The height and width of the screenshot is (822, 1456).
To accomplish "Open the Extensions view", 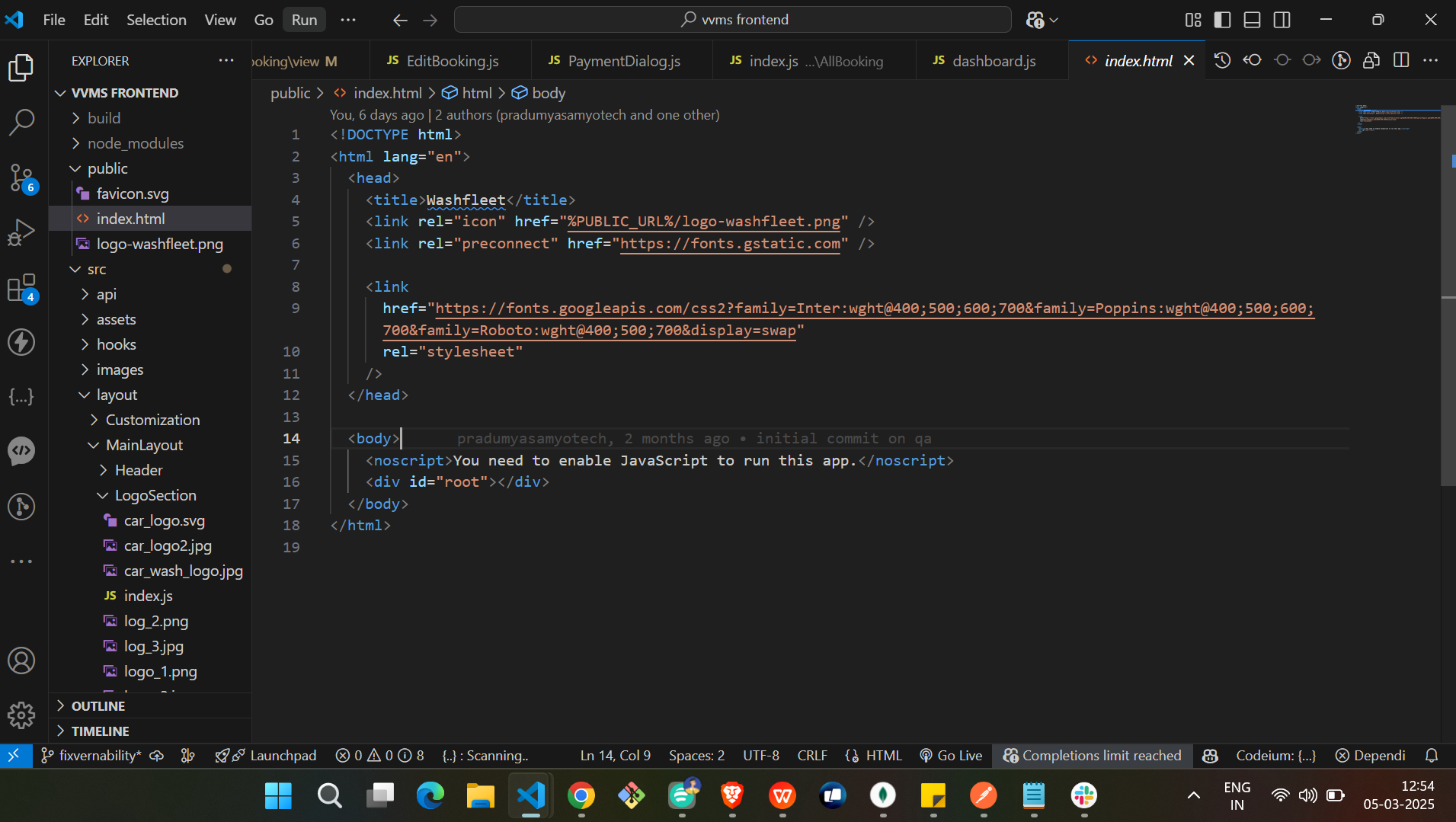I will tap(21, 288).
